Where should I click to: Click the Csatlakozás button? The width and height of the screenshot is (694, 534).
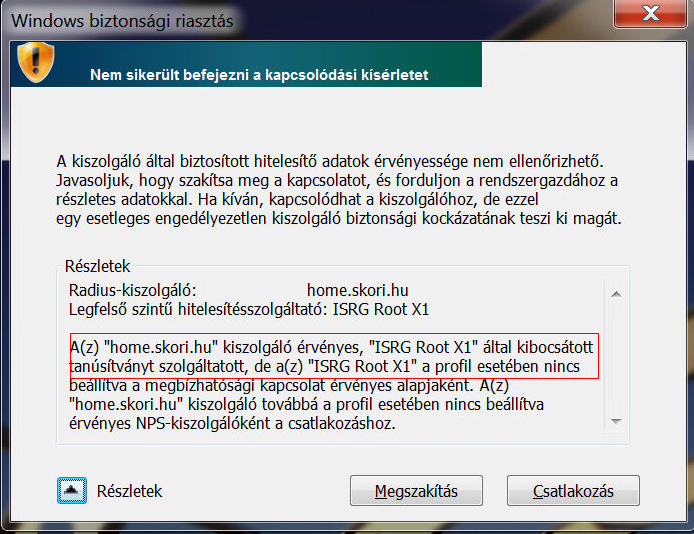point(573,491)
